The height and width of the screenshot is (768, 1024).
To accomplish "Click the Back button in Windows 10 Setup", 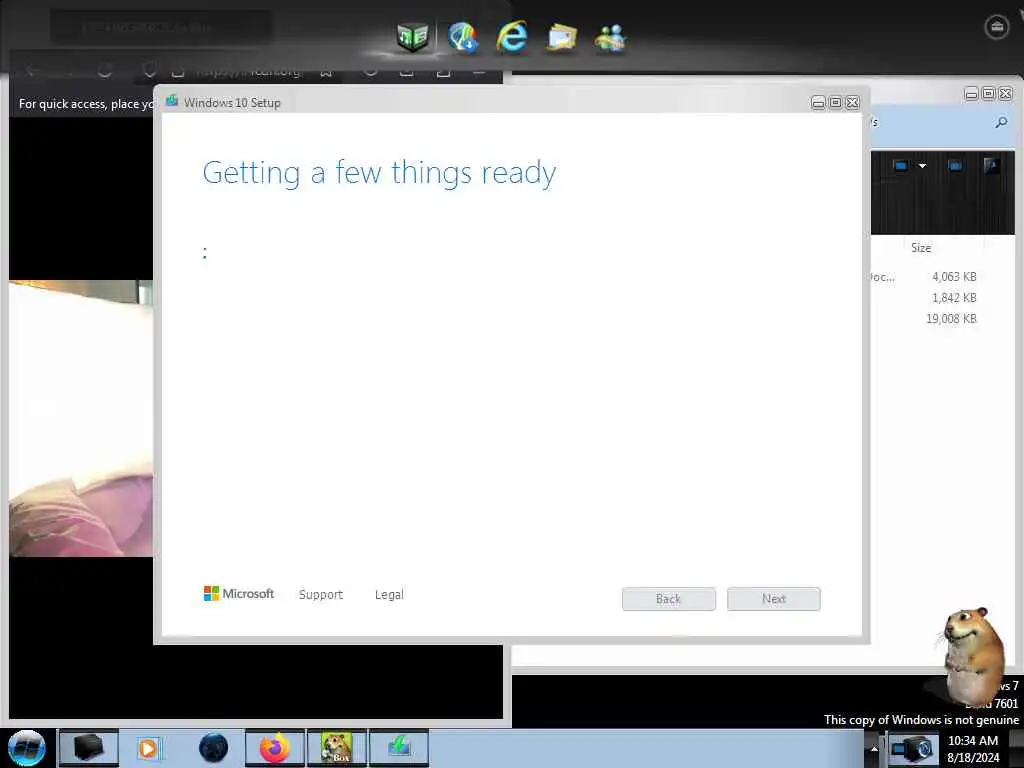I will pos(668,599).
